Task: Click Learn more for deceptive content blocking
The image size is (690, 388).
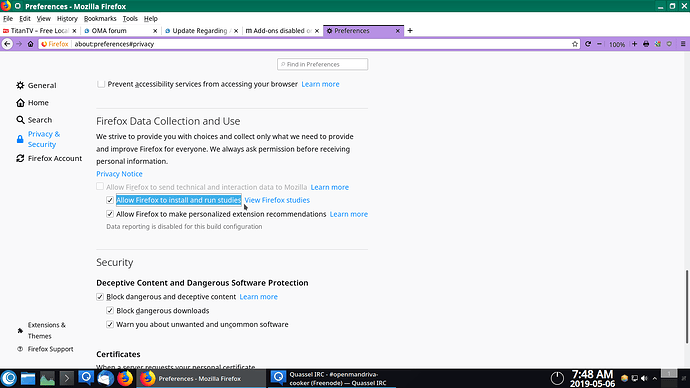Action: 258,297
